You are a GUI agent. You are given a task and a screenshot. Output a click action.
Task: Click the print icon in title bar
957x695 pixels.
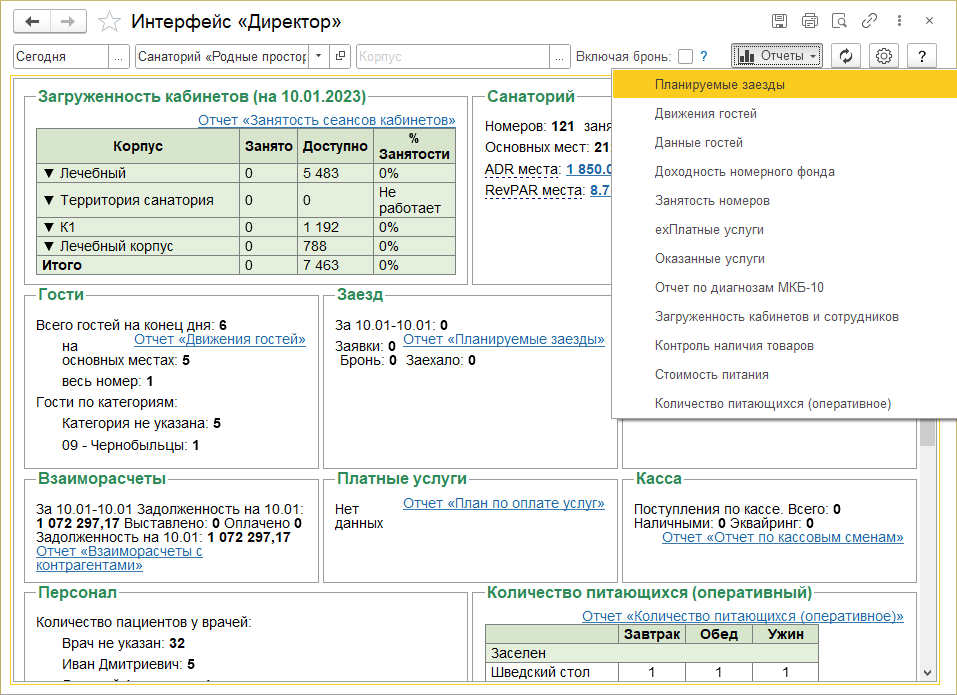[x=810, y=21]
